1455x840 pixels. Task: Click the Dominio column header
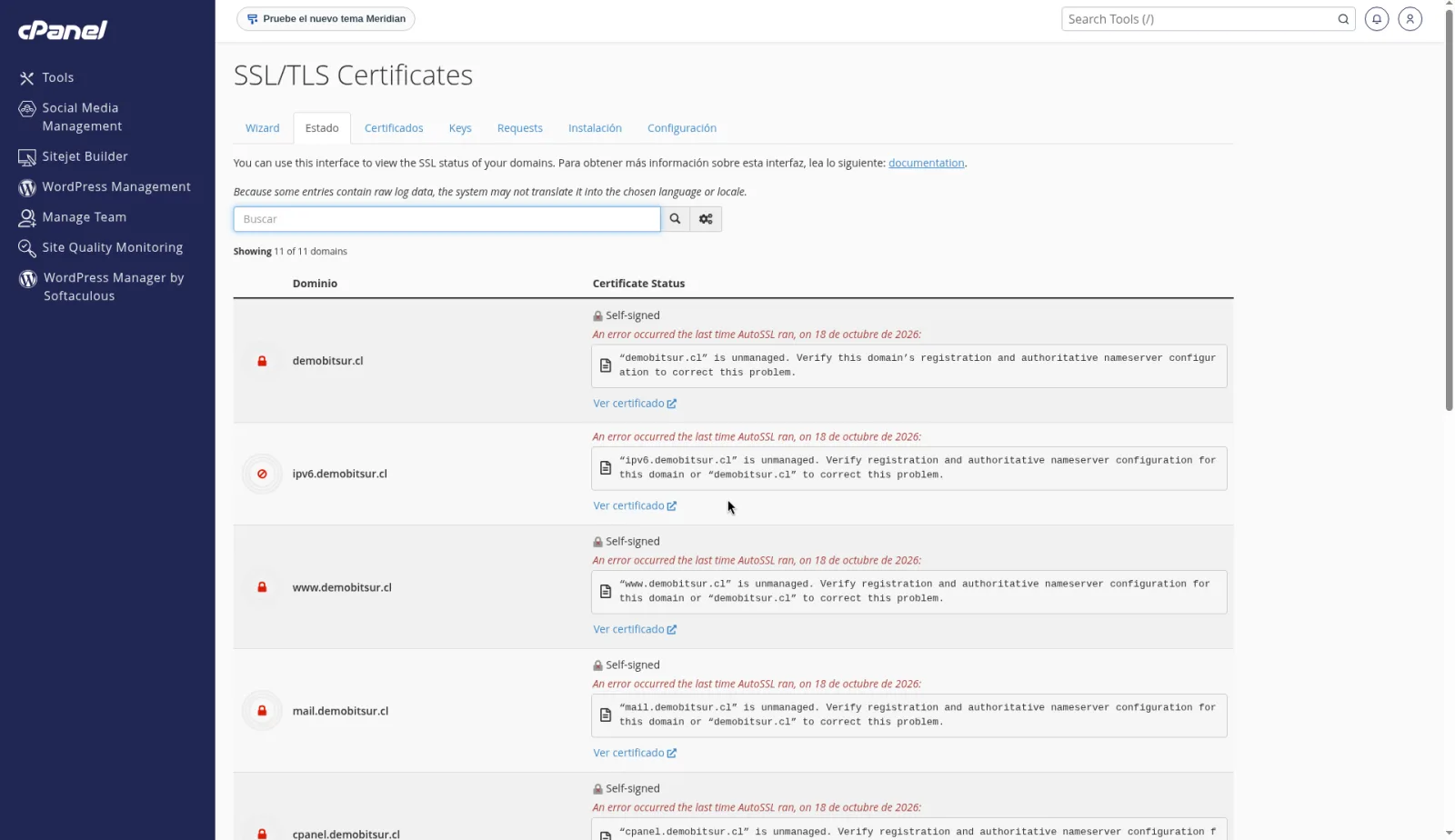[315, 284]
